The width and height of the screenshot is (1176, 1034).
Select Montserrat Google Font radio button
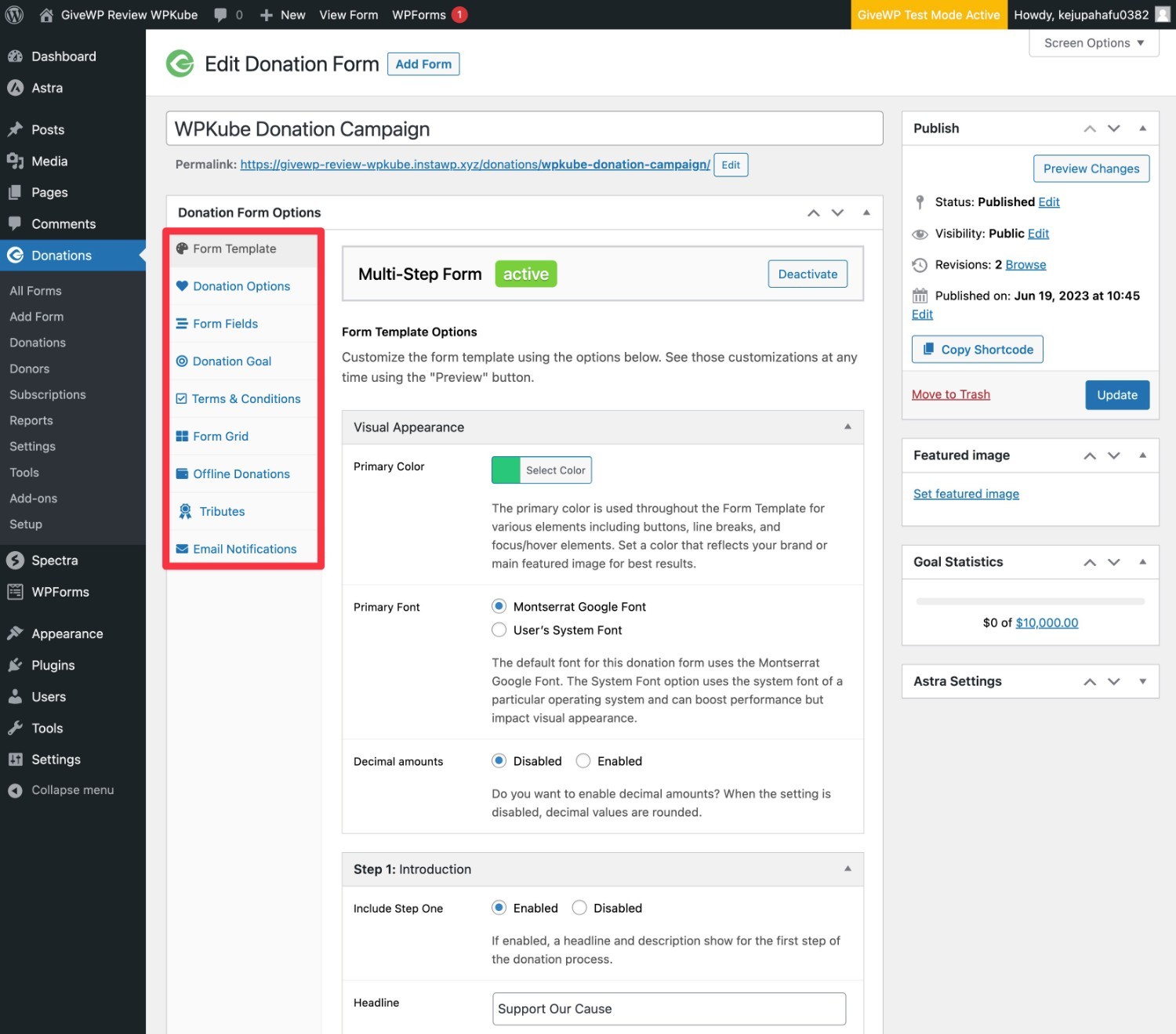click(x=499, y=606)
